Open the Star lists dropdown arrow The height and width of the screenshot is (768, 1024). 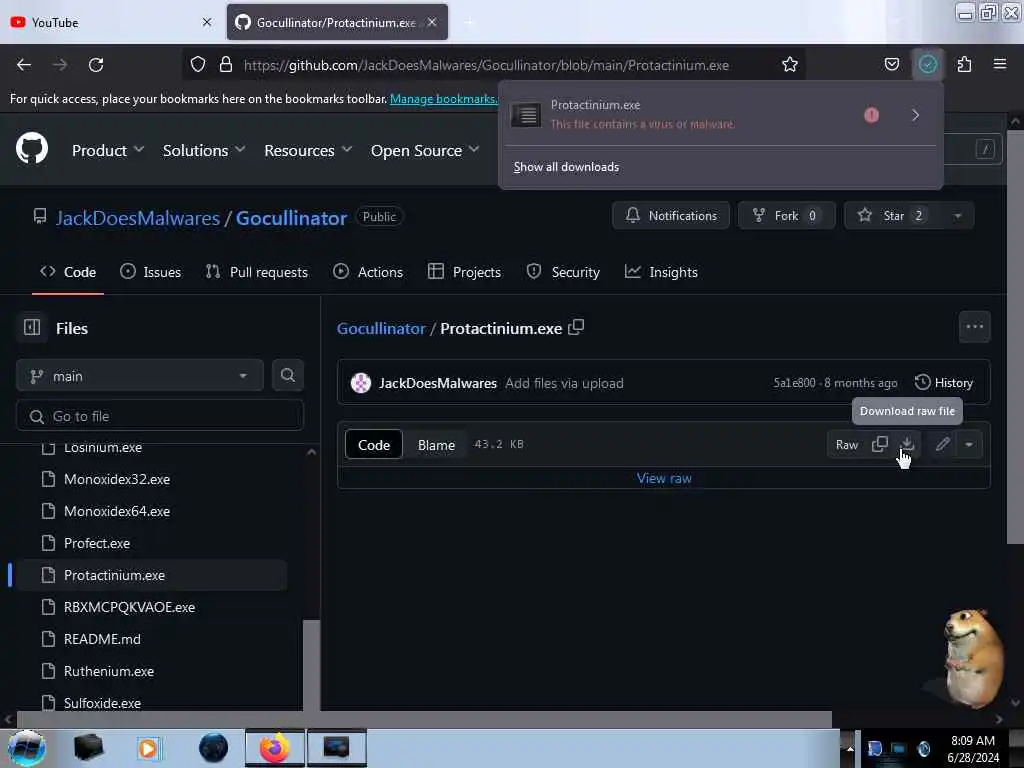click(957, 216)
